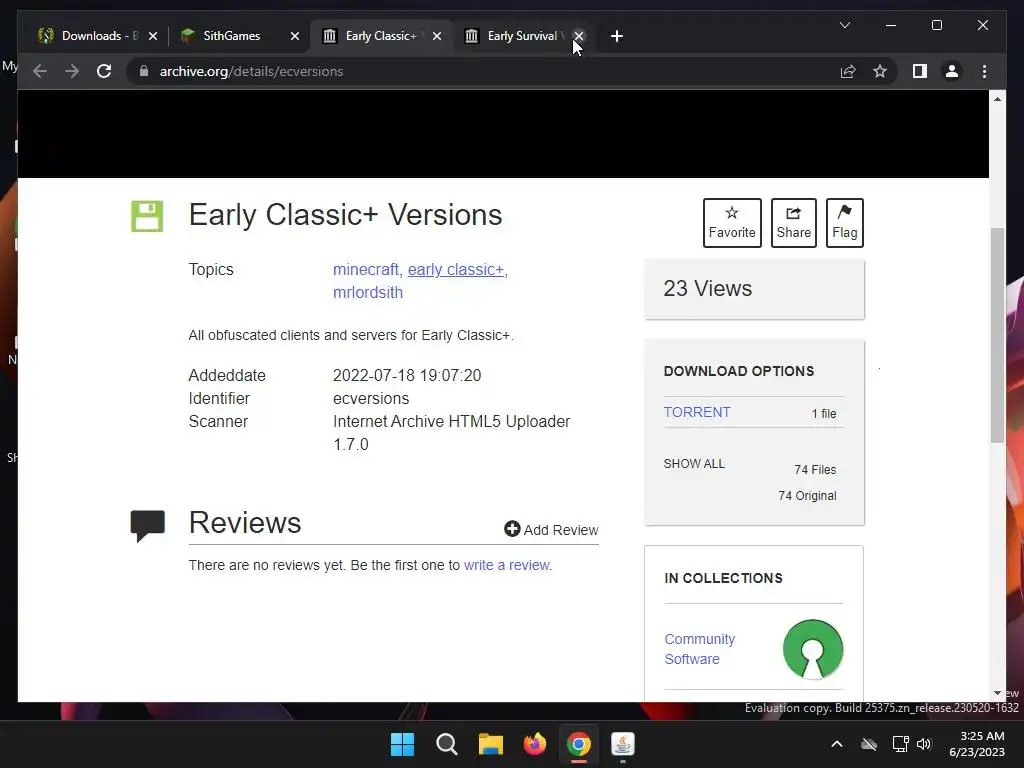This screenshot has width=1024, height=768.
Task: Click SHOW ALL download options
Action: tap(694, 464)
